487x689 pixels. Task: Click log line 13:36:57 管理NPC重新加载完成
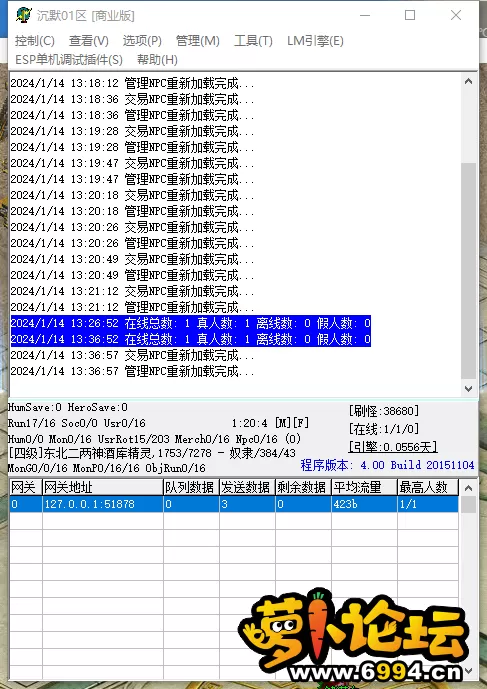coord(132,371)
